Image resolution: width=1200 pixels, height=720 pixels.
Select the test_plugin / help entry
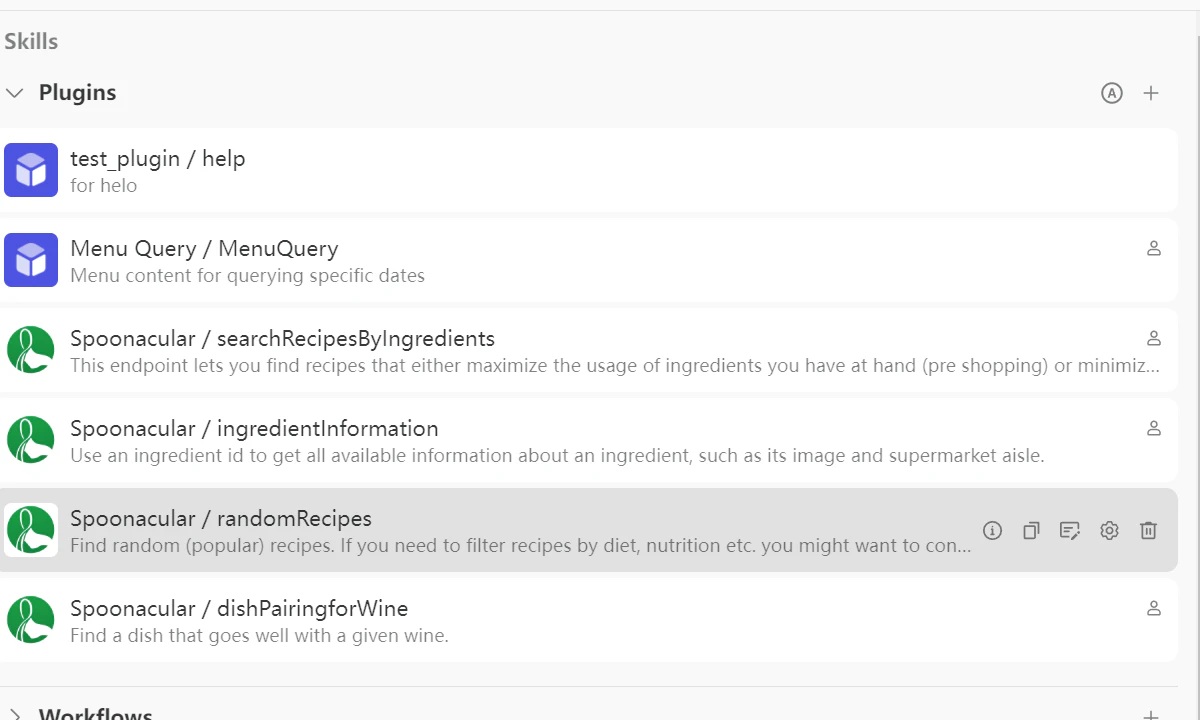coord(158,159)
